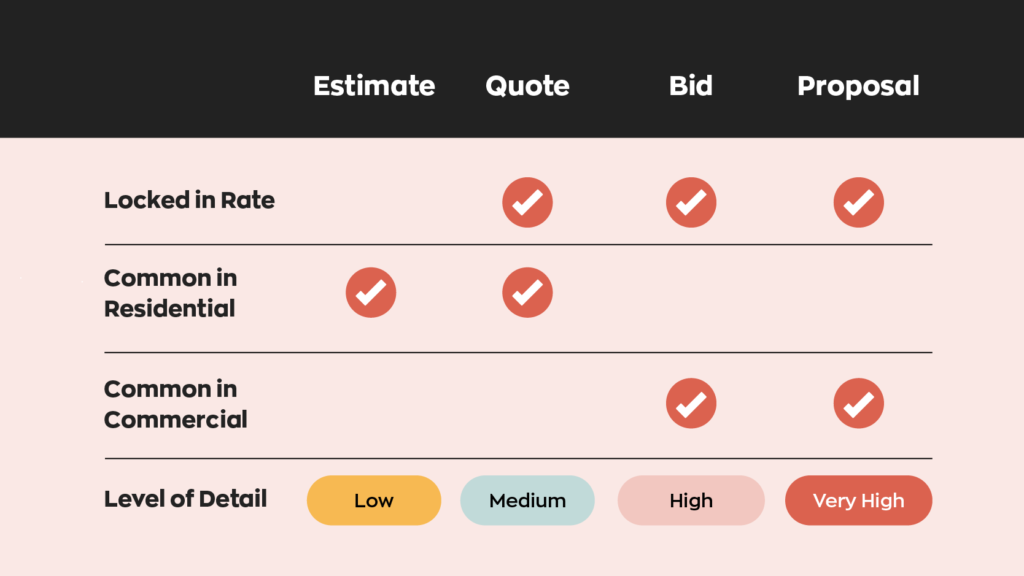Viewport: 1024px width, 576px height.
Task: Click the Proposal checkmark for Common in Commercial
Action: (858, 403)
